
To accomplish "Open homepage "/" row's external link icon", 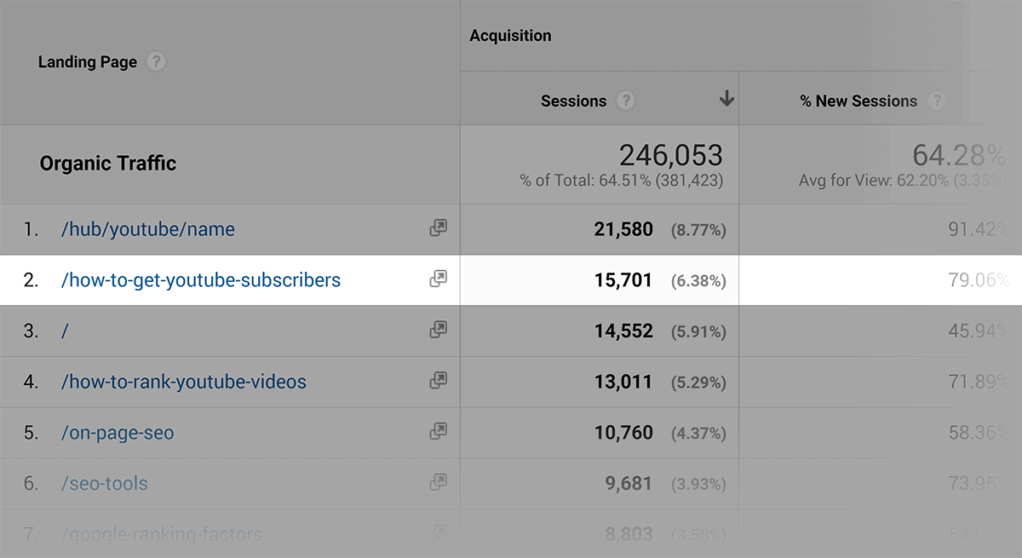I will (x=438, y=329).
